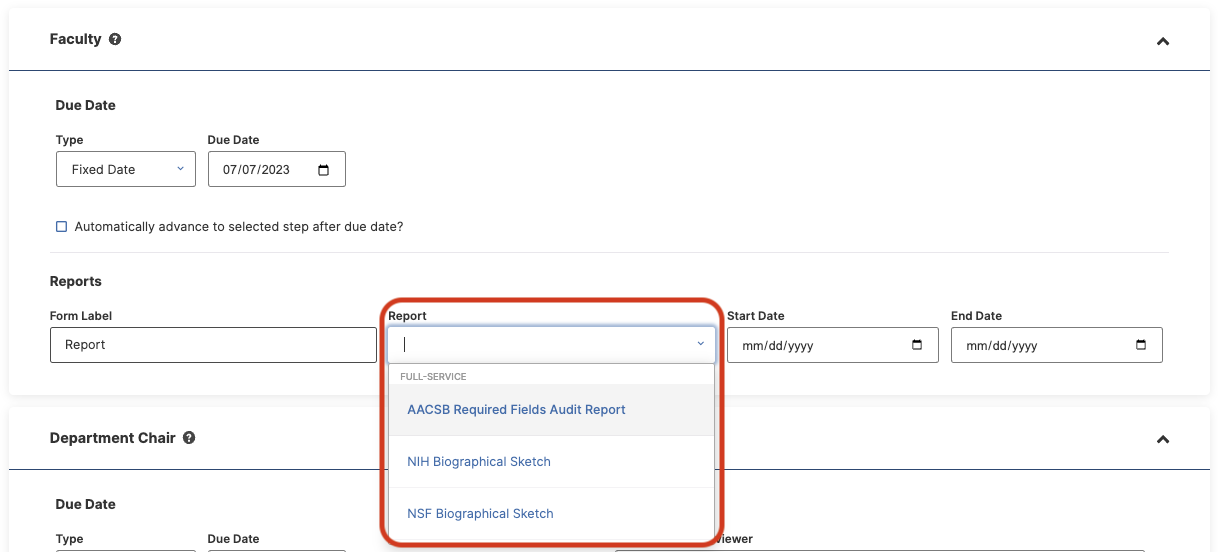Image resolution: width=1218 pixels, height=552 pixels.
Task: Click the End Date input field
Action: [1057, 345]
